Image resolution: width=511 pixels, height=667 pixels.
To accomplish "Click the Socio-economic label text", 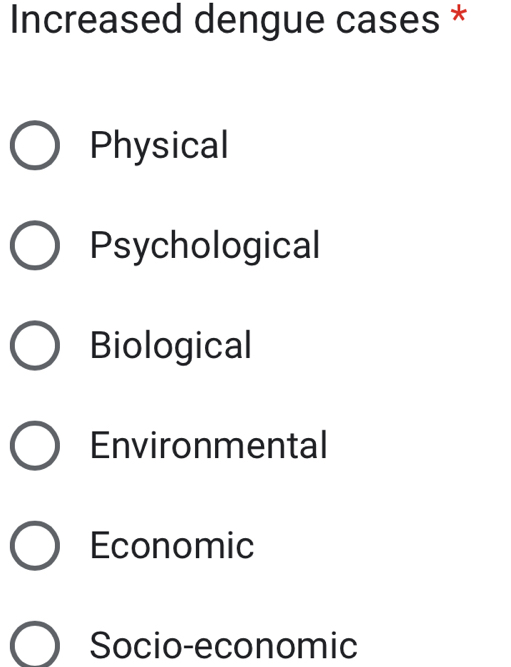I will pyautogui.click(x=224, y=646).
